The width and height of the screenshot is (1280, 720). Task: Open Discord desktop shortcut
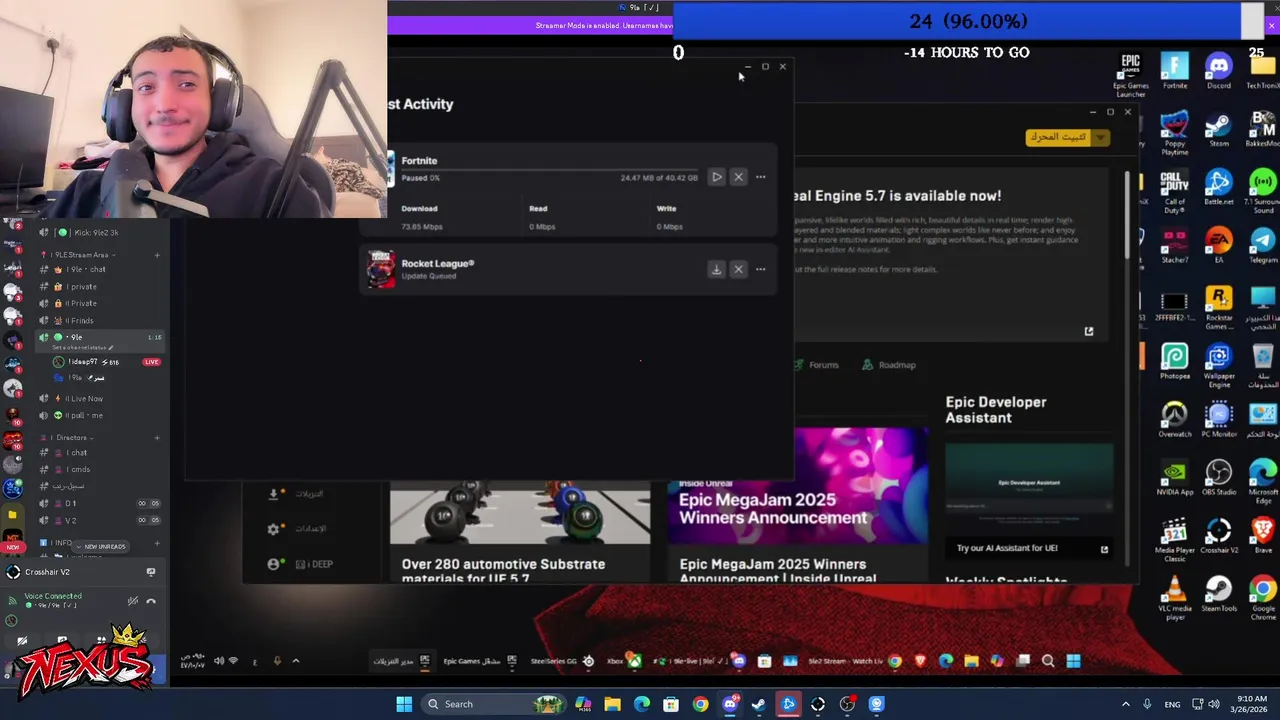[x=1219, y=71]
